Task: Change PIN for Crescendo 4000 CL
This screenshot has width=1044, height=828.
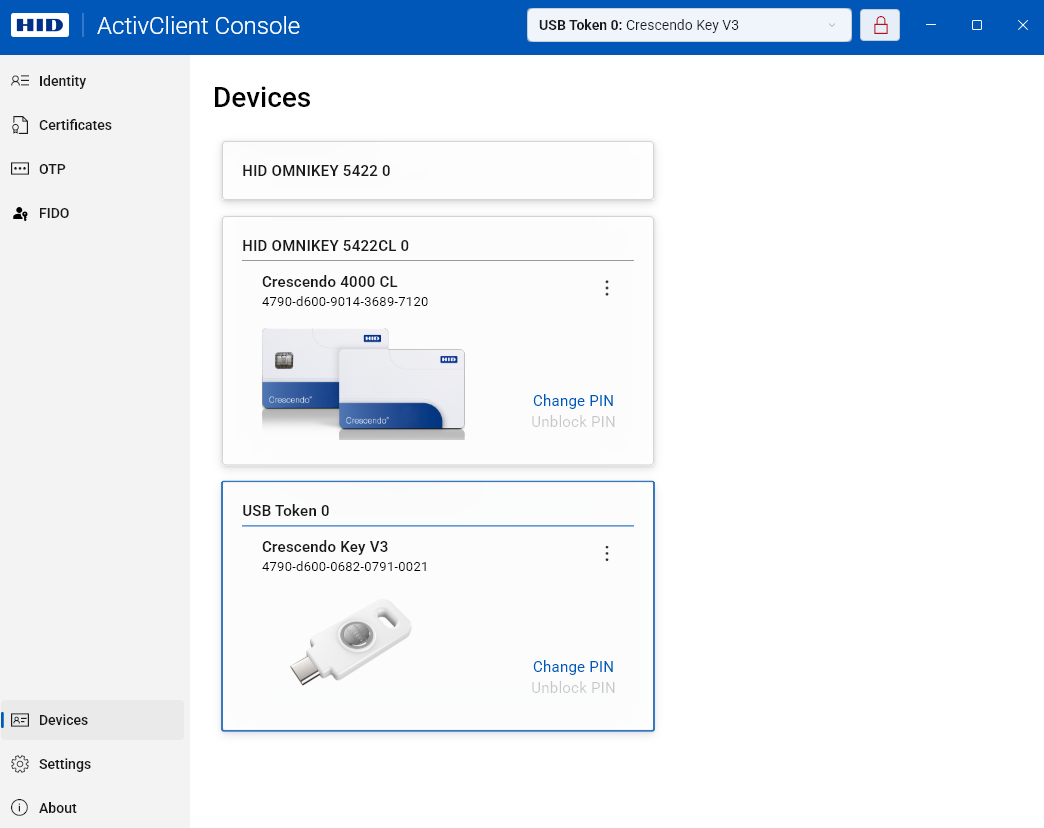Action: click(x=573, y=401)
